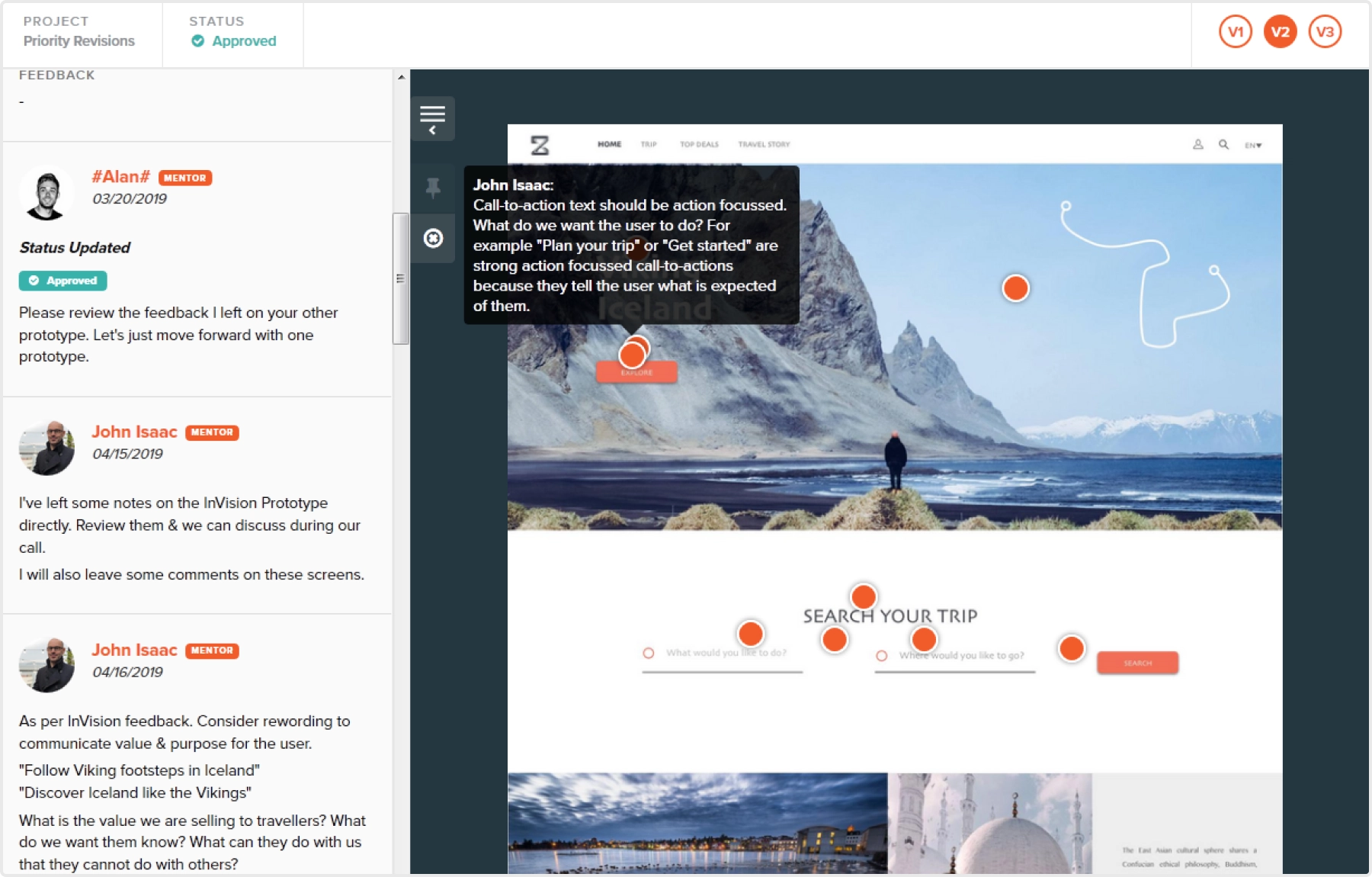Image resolution: width=1372 pixels, height=877 pixels.
Task: Switch to version V1
Action: tap(1236, 32)
